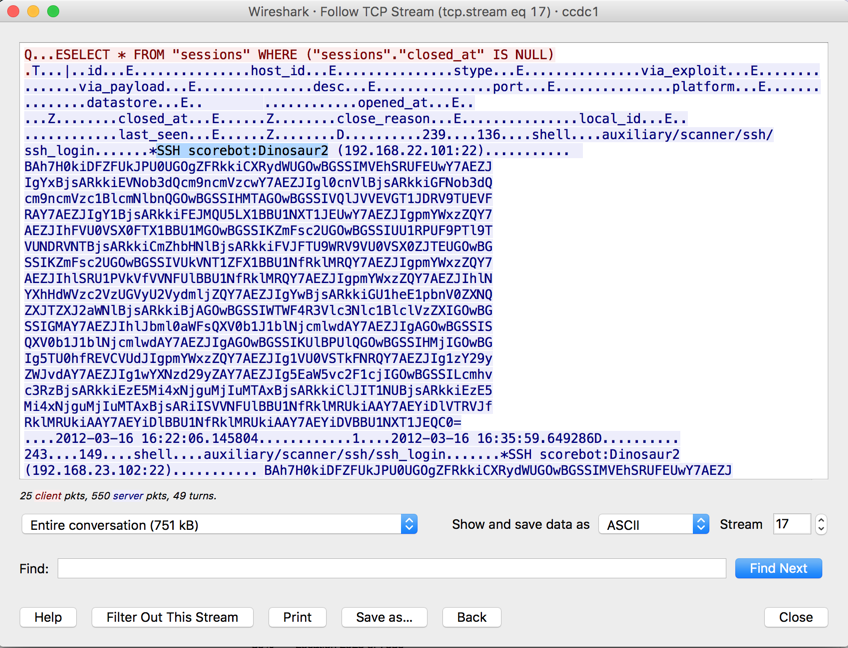Viewport: 848px width, 648px height.
Task: Click the line containing last_seen and auxiliary/scanner/ssh/
Action: pos(399,135)
